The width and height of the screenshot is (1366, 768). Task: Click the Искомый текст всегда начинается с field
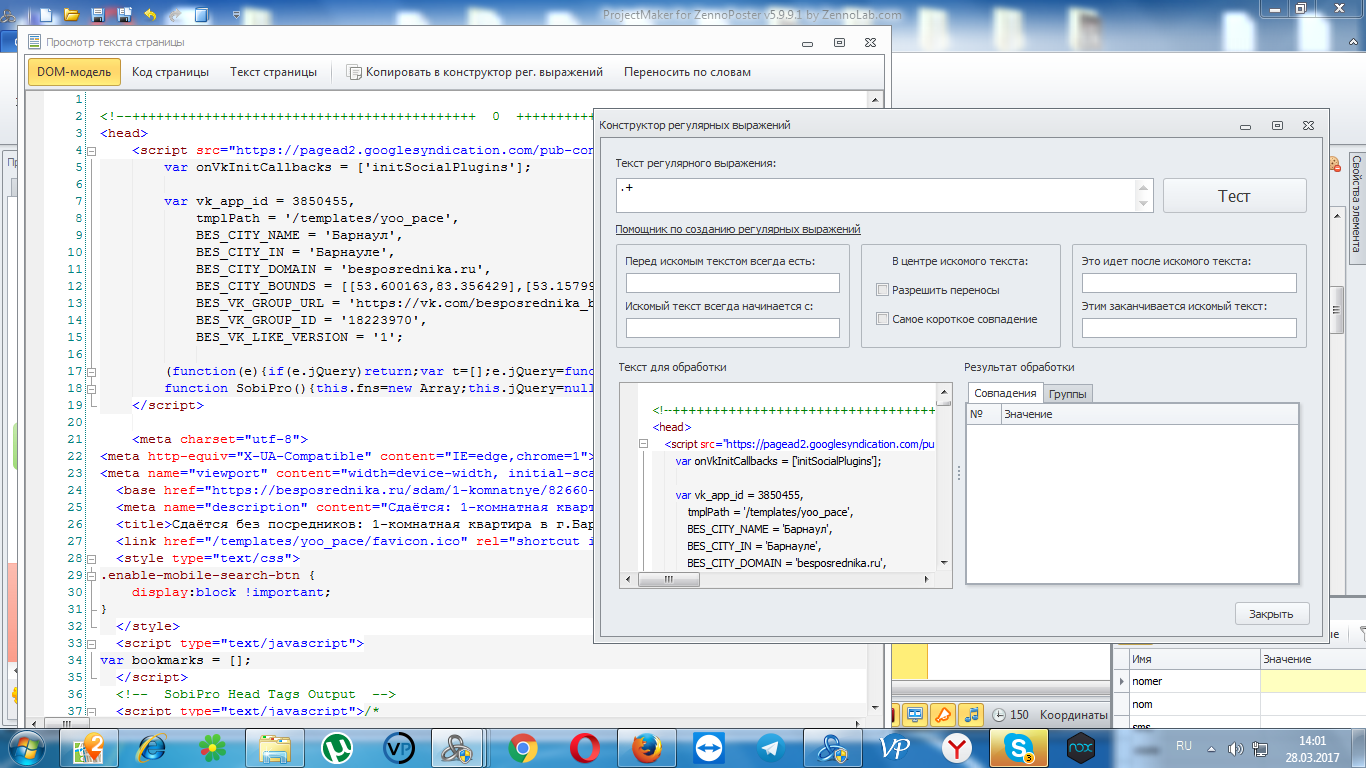coord(732,328)
